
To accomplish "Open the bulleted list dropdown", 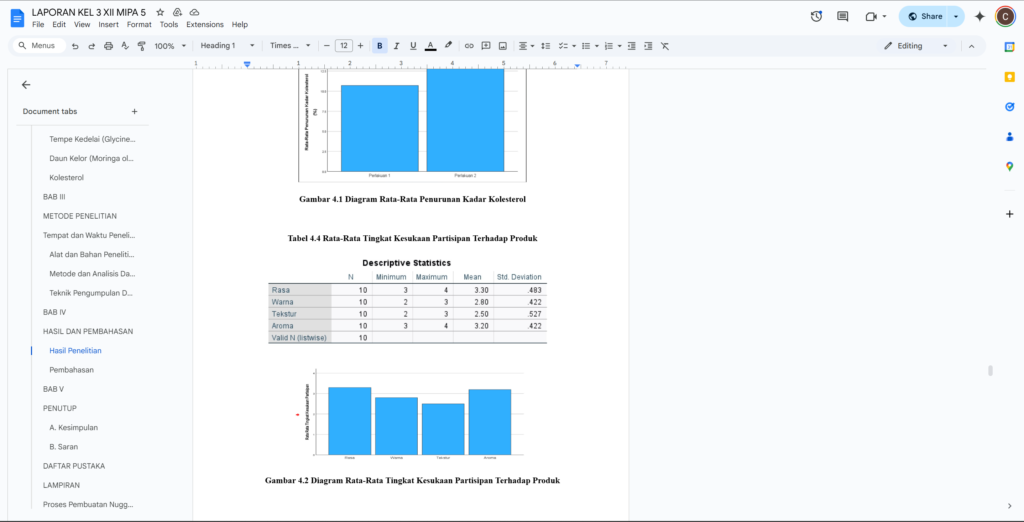I will point(589,46).
